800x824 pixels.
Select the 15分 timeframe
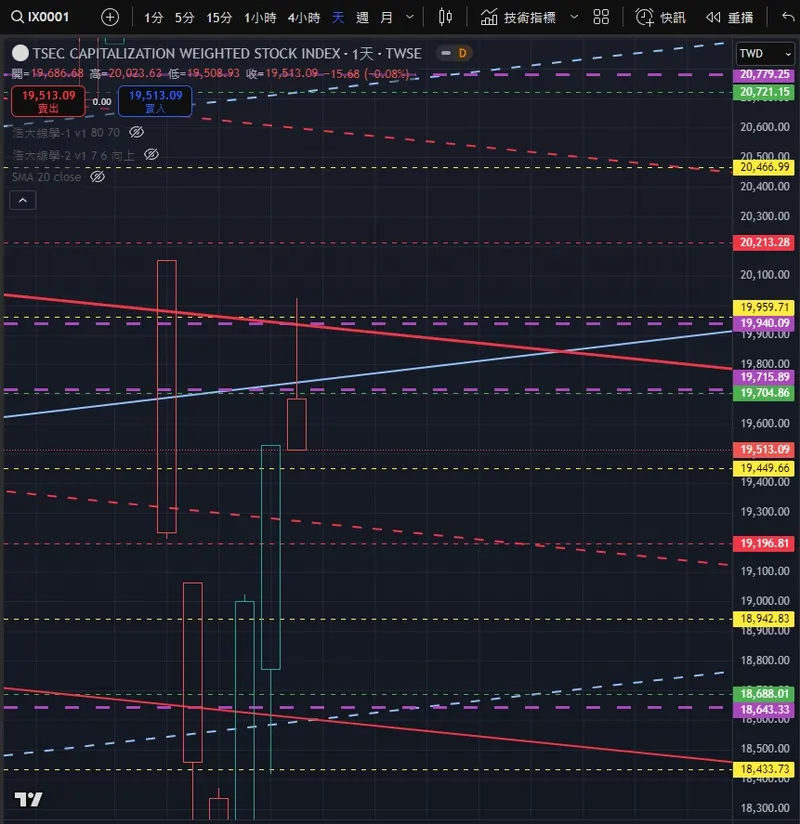(x=219, y=18)
